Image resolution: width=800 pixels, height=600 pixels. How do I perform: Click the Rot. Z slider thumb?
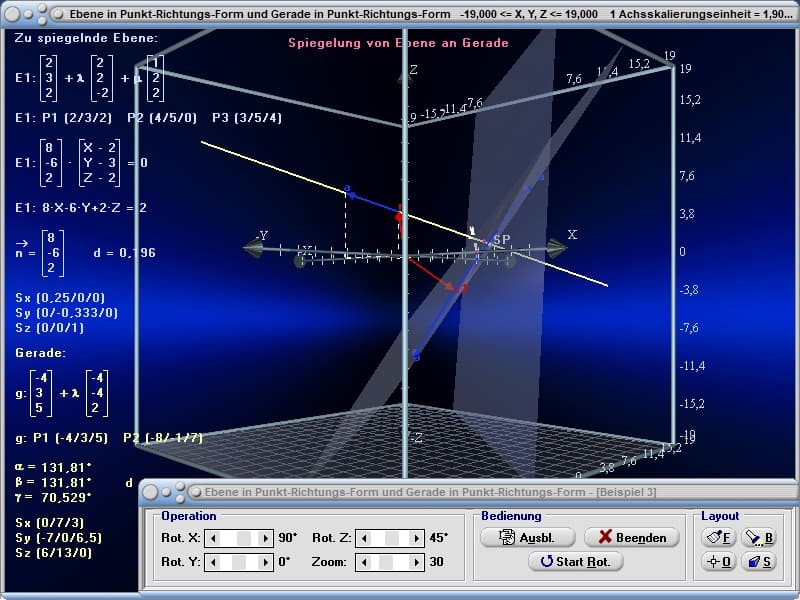pyautogui.click(x=392, y=538)
